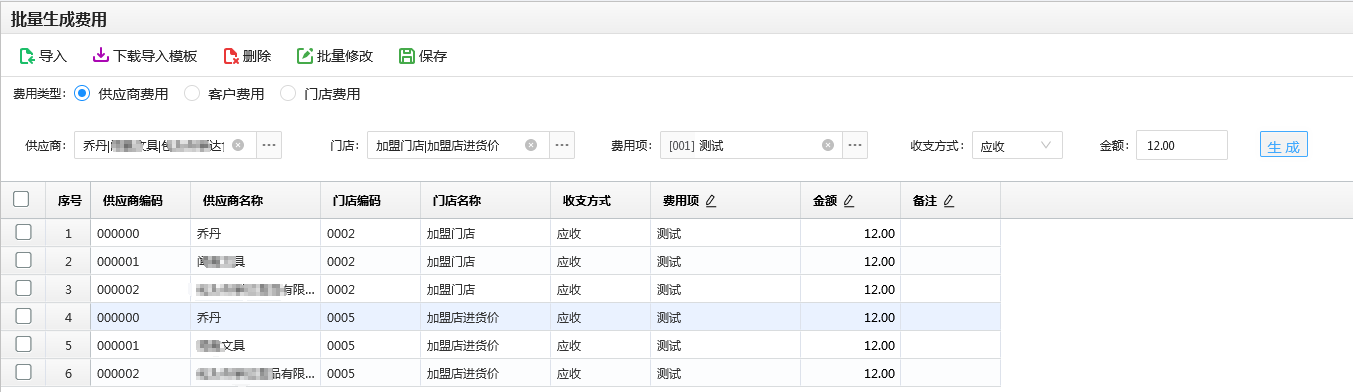Open the 费用项 picker with its ellipsis button
The image size is (1353, 392).
click(855, 145)
